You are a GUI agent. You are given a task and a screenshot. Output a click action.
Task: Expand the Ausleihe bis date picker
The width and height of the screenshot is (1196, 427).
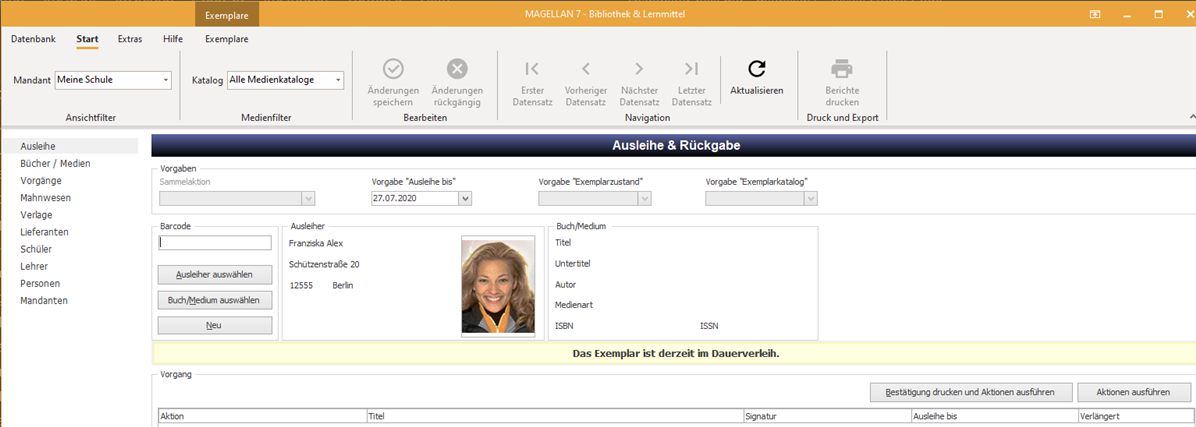coord(466,198)
